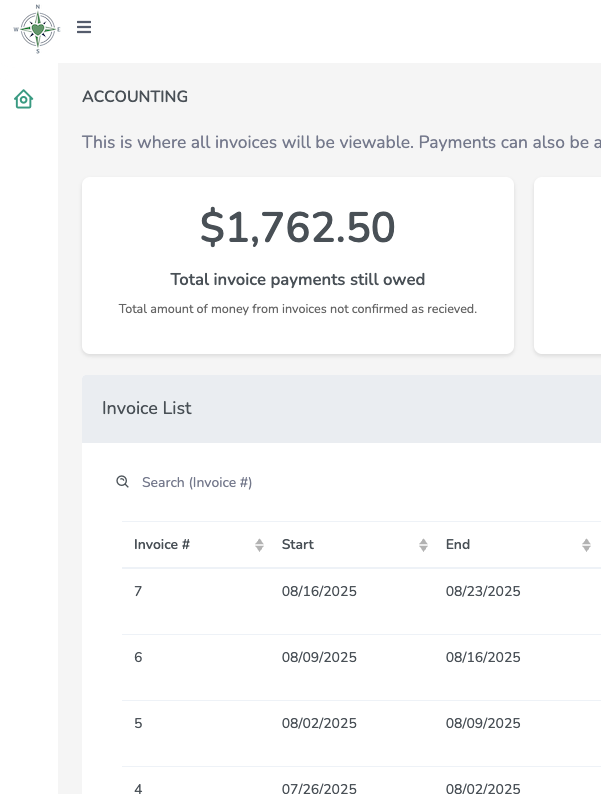
Task: Toggle the End column sort arrows
Action: [x=587, y=545]
